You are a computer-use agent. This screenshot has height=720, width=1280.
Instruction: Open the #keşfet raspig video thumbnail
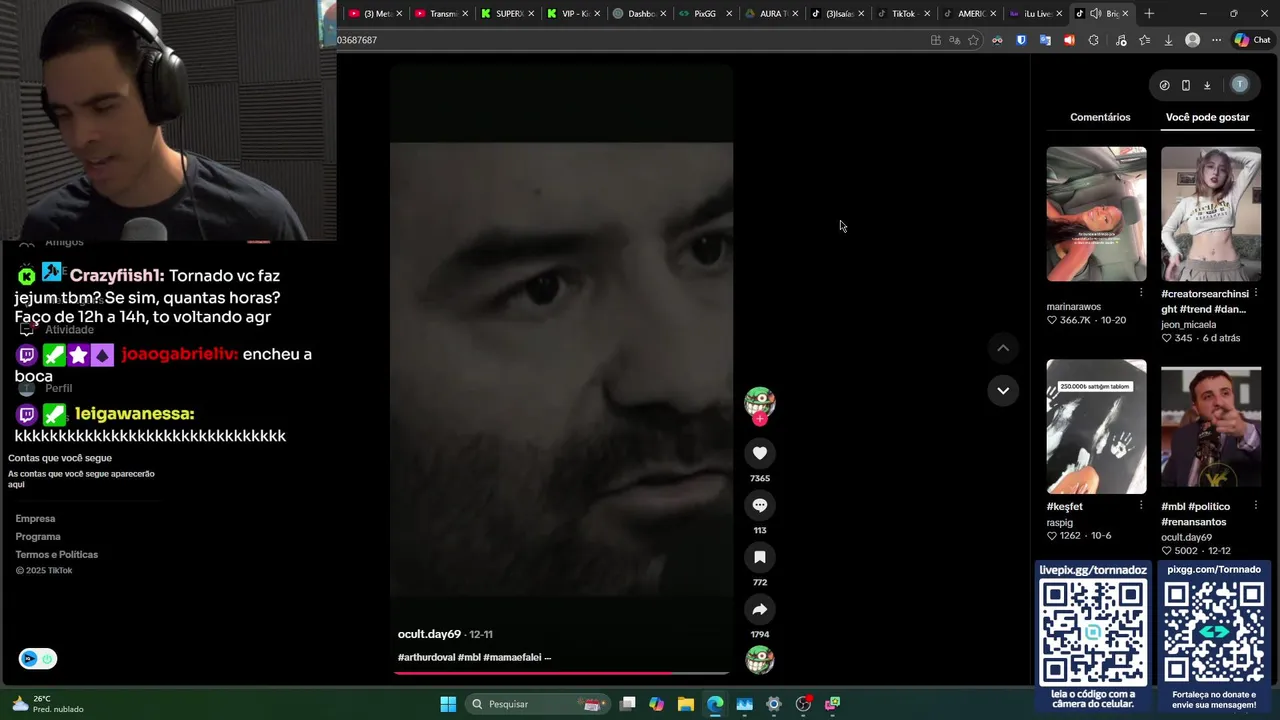(1096, 427)
